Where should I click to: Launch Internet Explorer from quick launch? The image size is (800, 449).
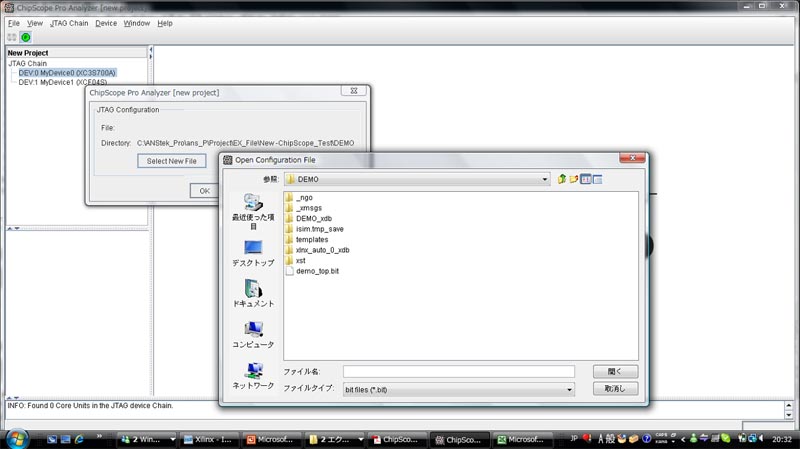pos(79,439)
